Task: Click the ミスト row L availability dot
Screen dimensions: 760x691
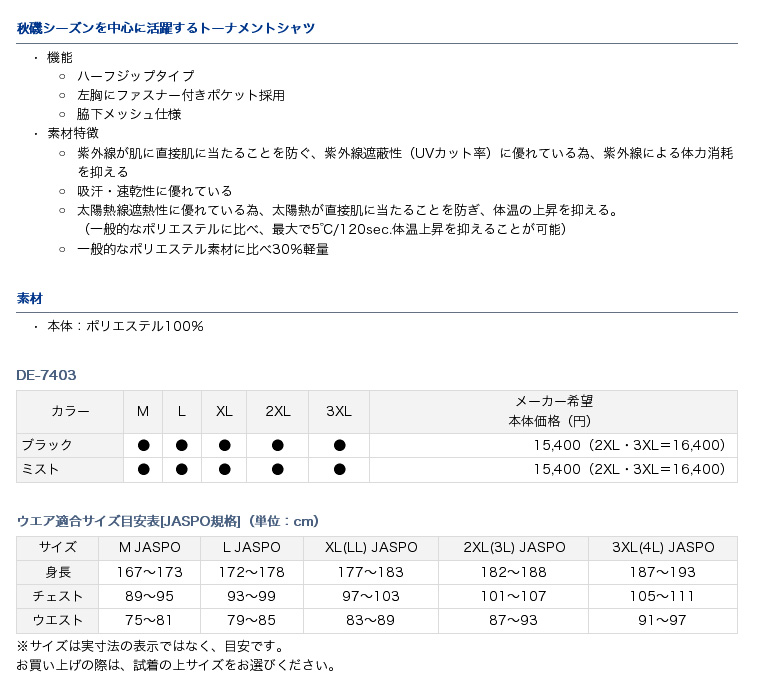Action: tap(182, 469)
